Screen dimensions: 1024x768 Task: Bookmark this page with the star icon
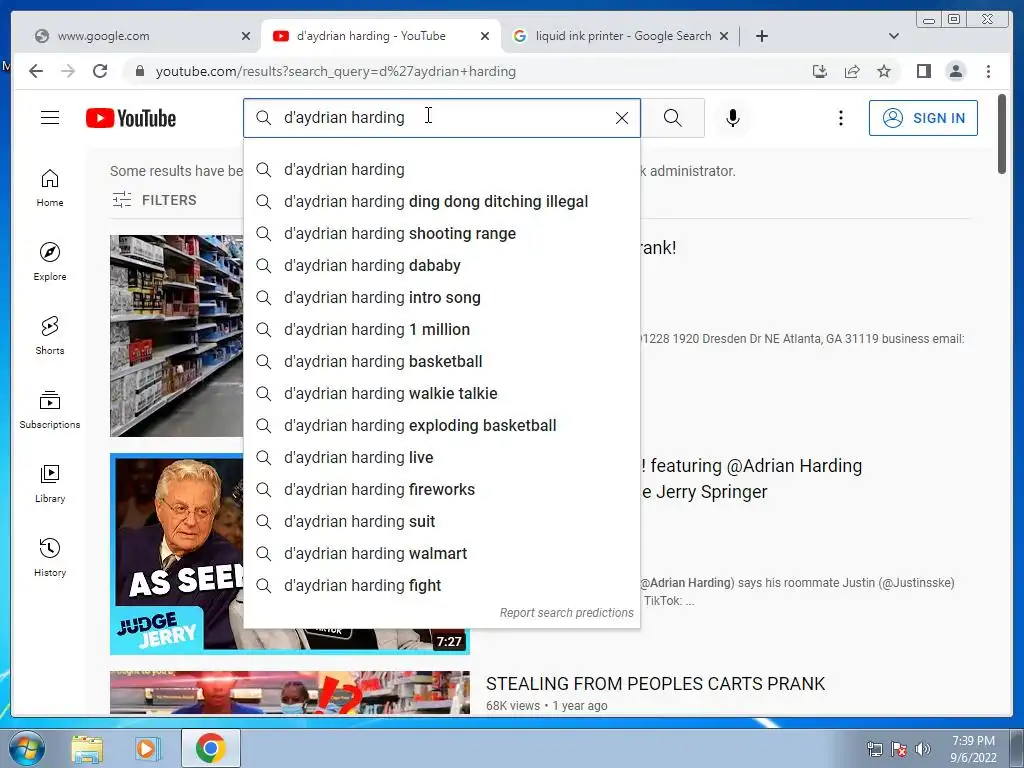click(884, 71)
